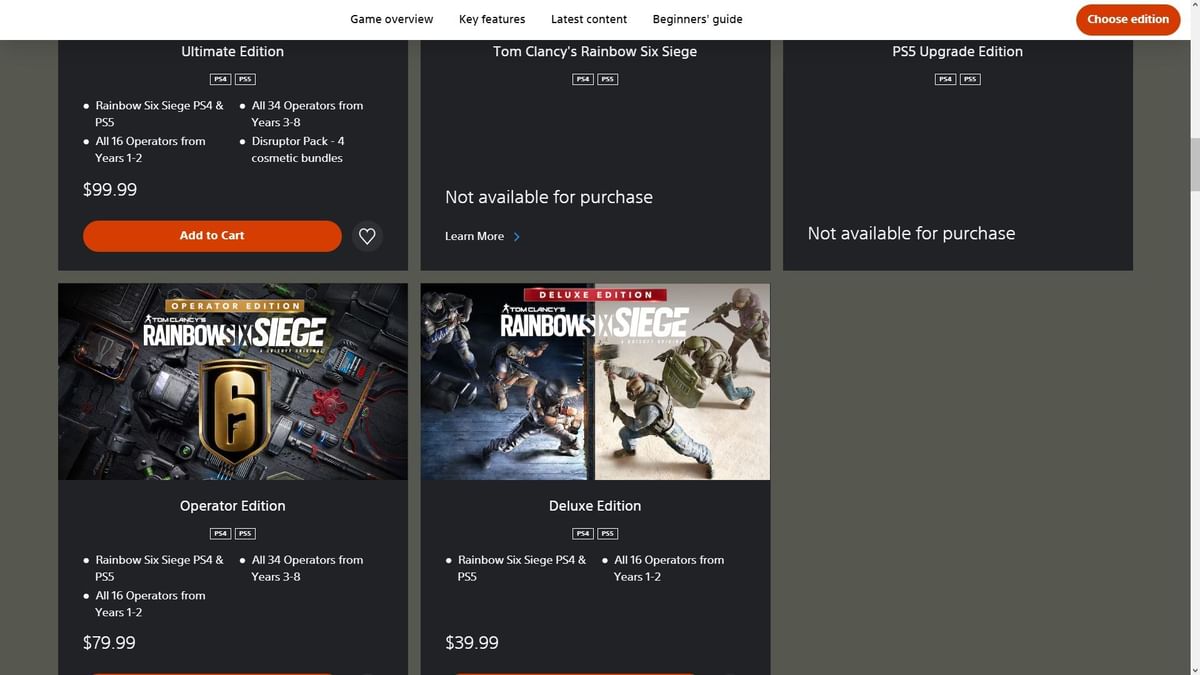
Task: Select the PS4 badge under Tom Clancy's Rainbow Six Siege
Action: coord(582,78)
